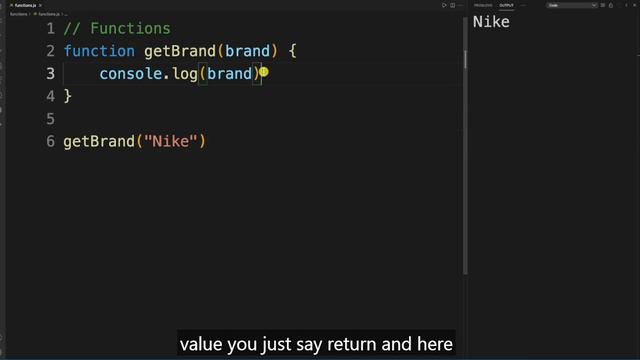Click line number 1 in the gutter

50,29
